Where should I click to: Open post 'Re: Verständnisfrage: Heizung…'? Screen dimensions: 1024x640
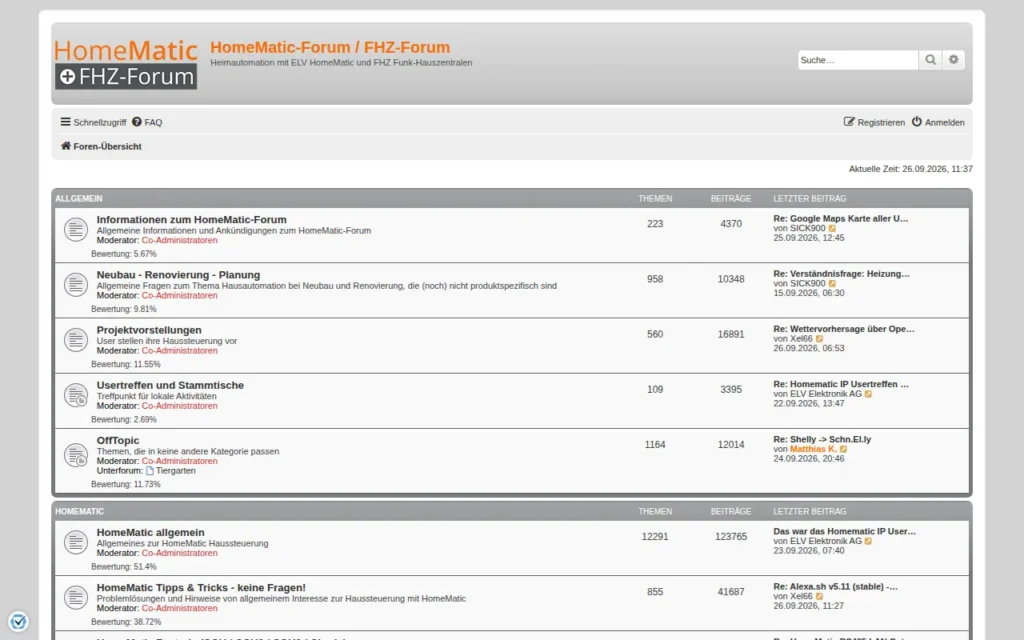pos(841,274)
